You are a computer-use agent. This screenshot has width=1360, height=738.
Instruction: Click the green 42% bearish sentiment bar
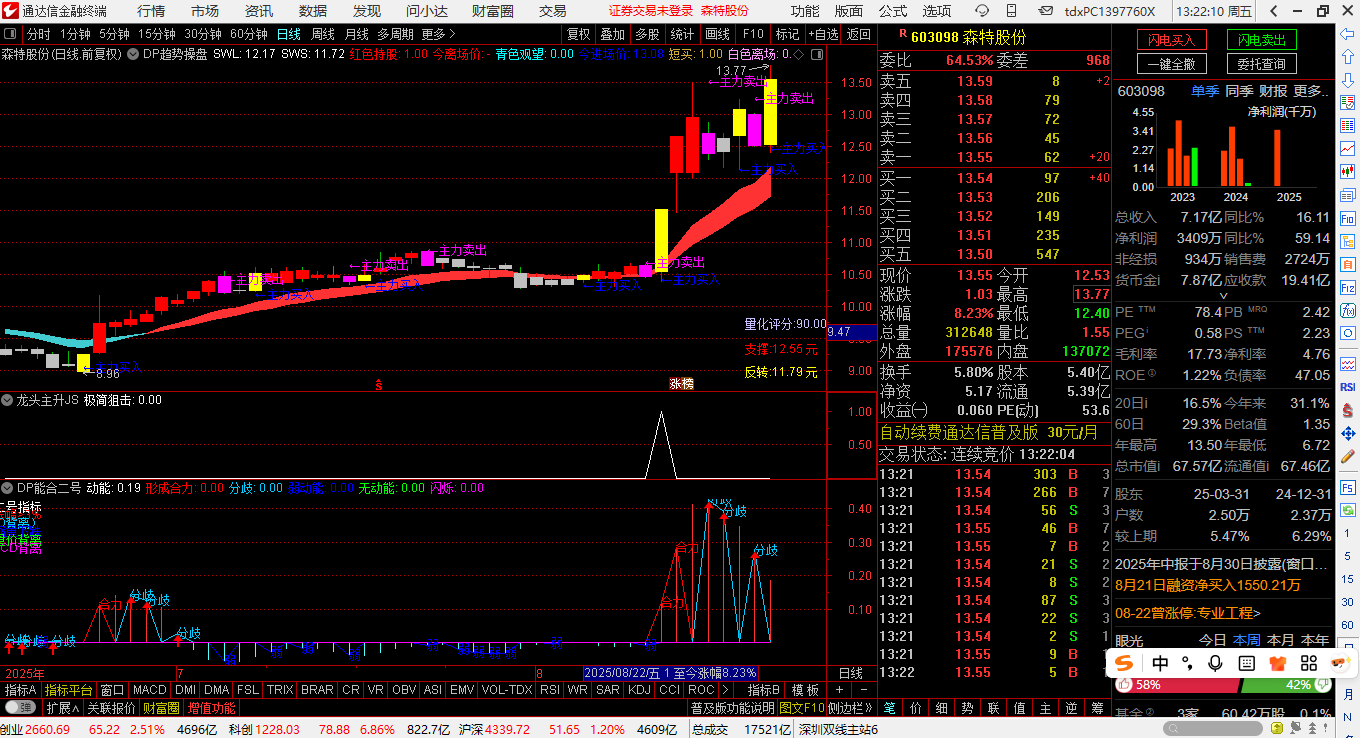pyautogui.click(x=1287, y=685)
